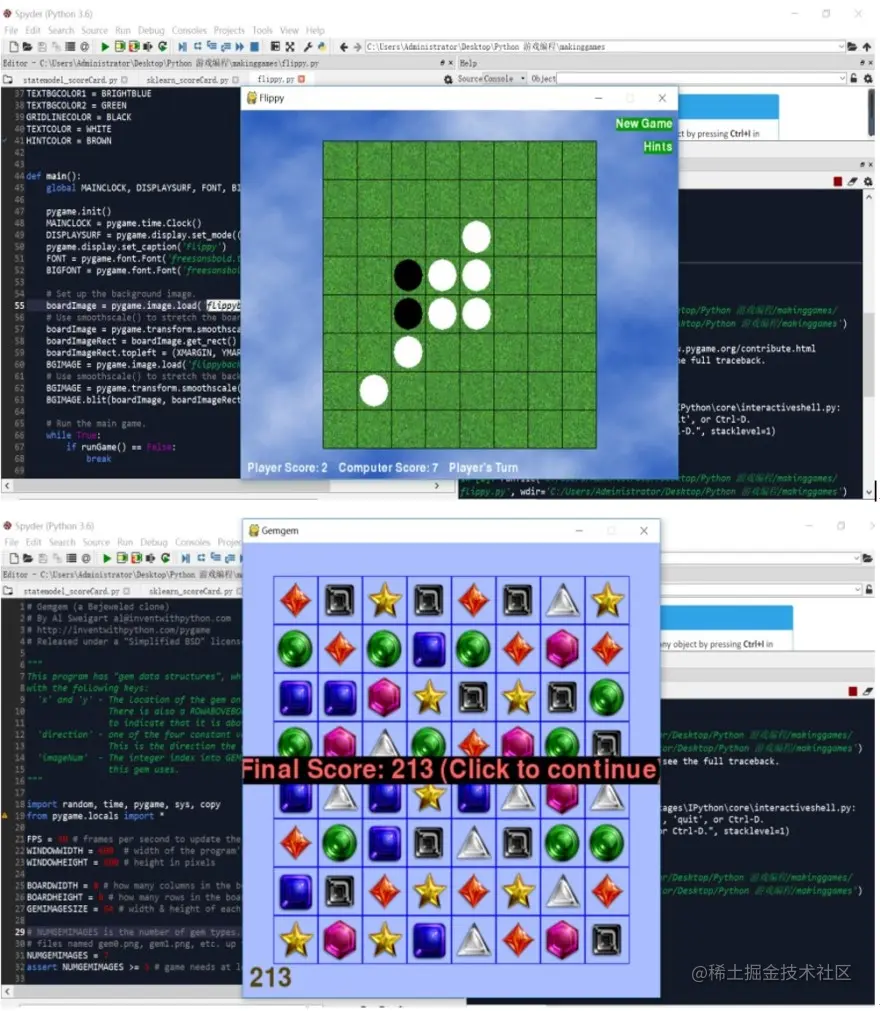Click "import random, time, pygame" code line
This screenshot has width=880, height=1011.
(x=124, y=804)
